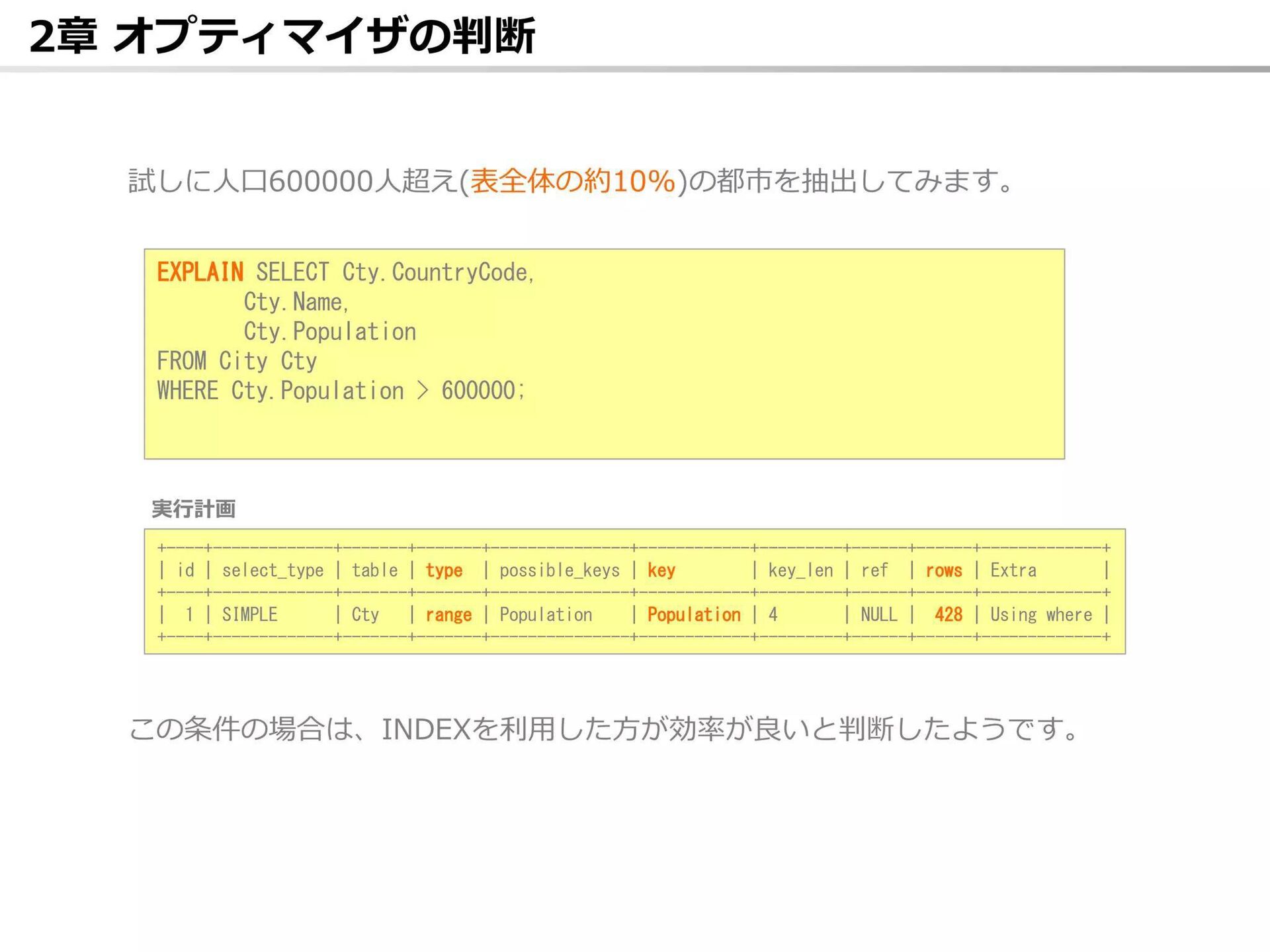Click the orange text 表全体の約10%
1270x952 pixels.
pos(573,181)
